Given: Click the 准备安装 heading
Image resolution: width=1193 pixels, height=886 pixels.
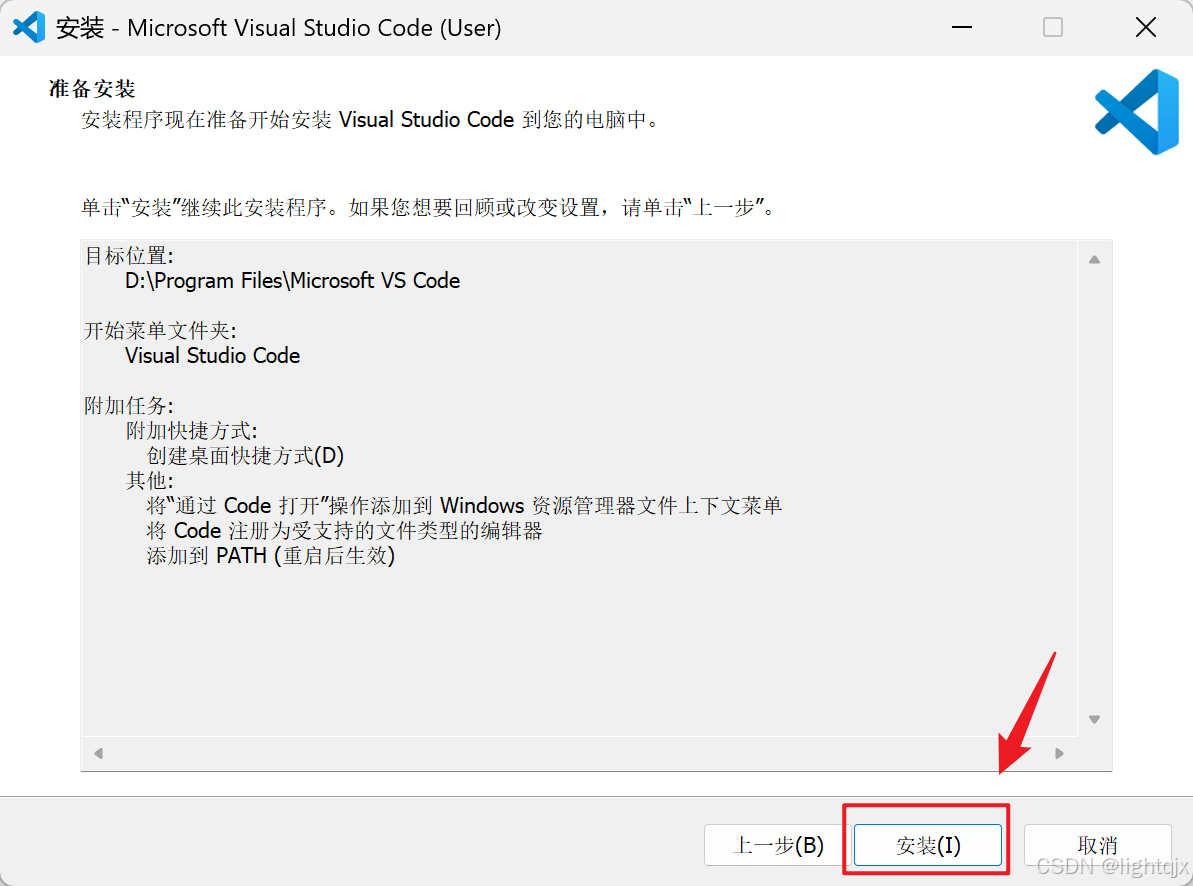Looking at the screenshot, I should (92, 88).
